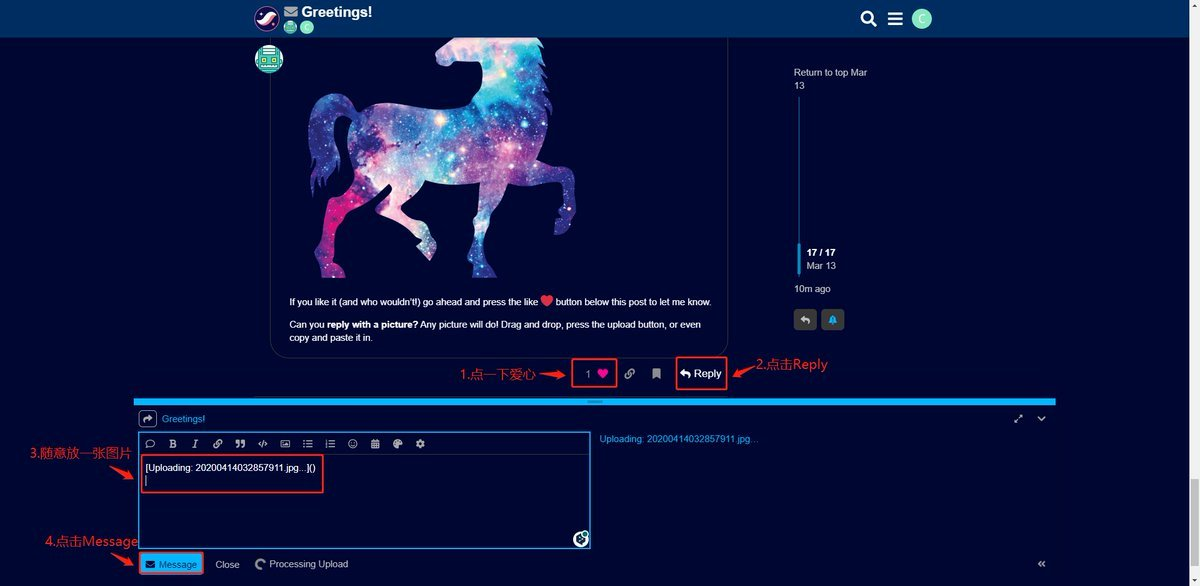
Task: Like the post with the heart icon
Action: coord(603,374)
